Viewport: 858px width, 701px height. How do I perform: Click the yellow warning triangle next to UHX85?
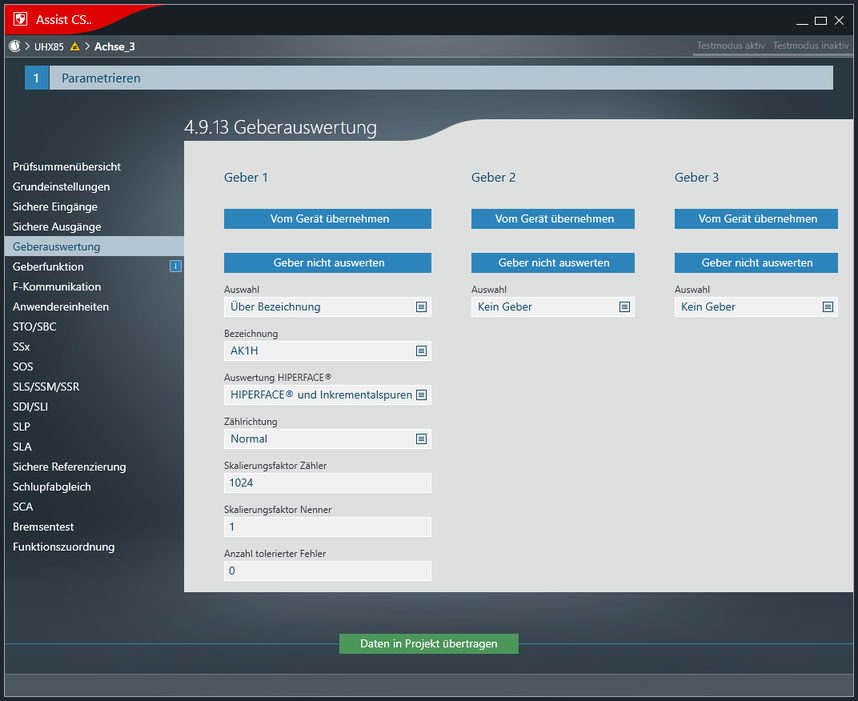pyautogui.click(x=74, y=47)
